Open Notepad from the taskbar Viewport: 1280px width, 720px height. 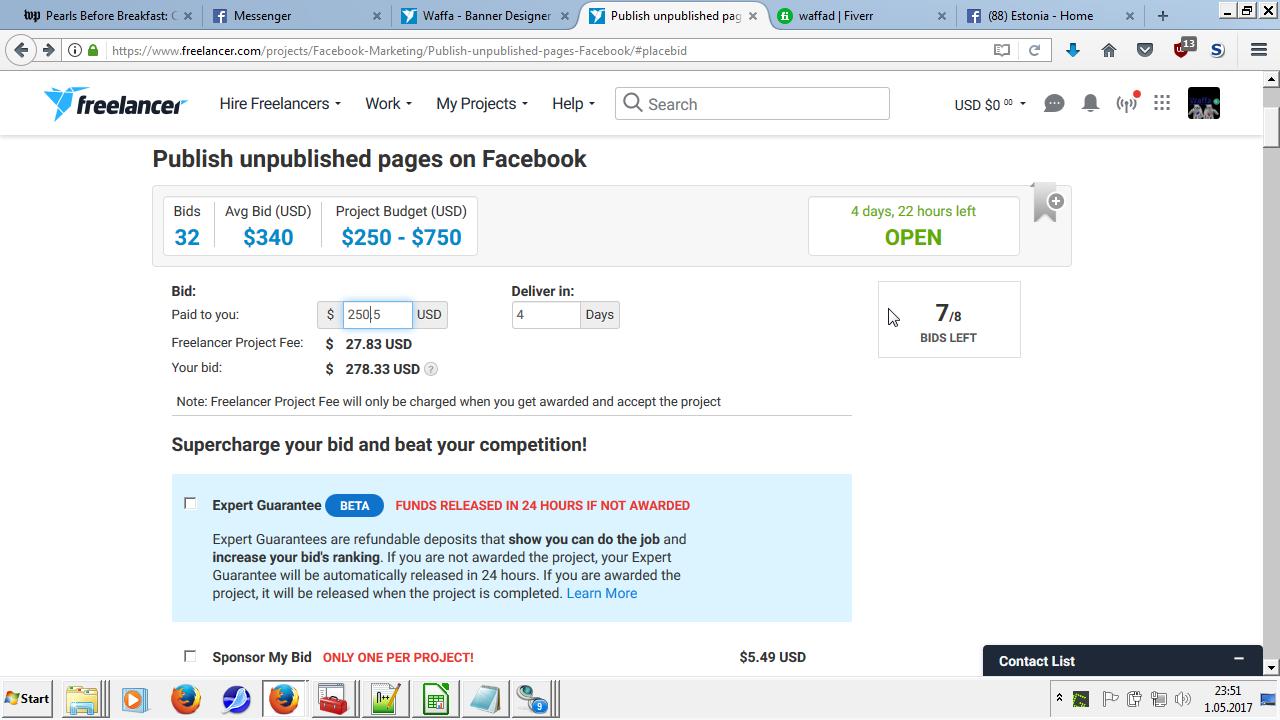485,699
